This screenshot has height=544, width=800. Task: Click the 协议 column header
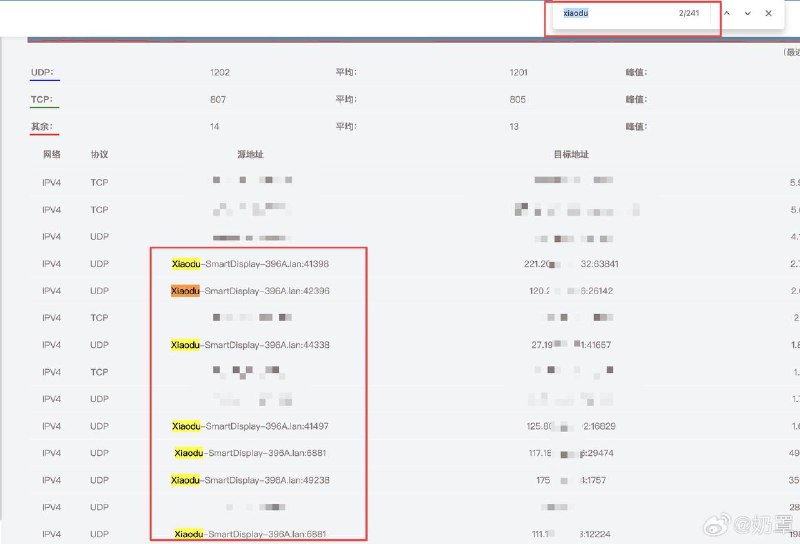(x=99, y=154)
